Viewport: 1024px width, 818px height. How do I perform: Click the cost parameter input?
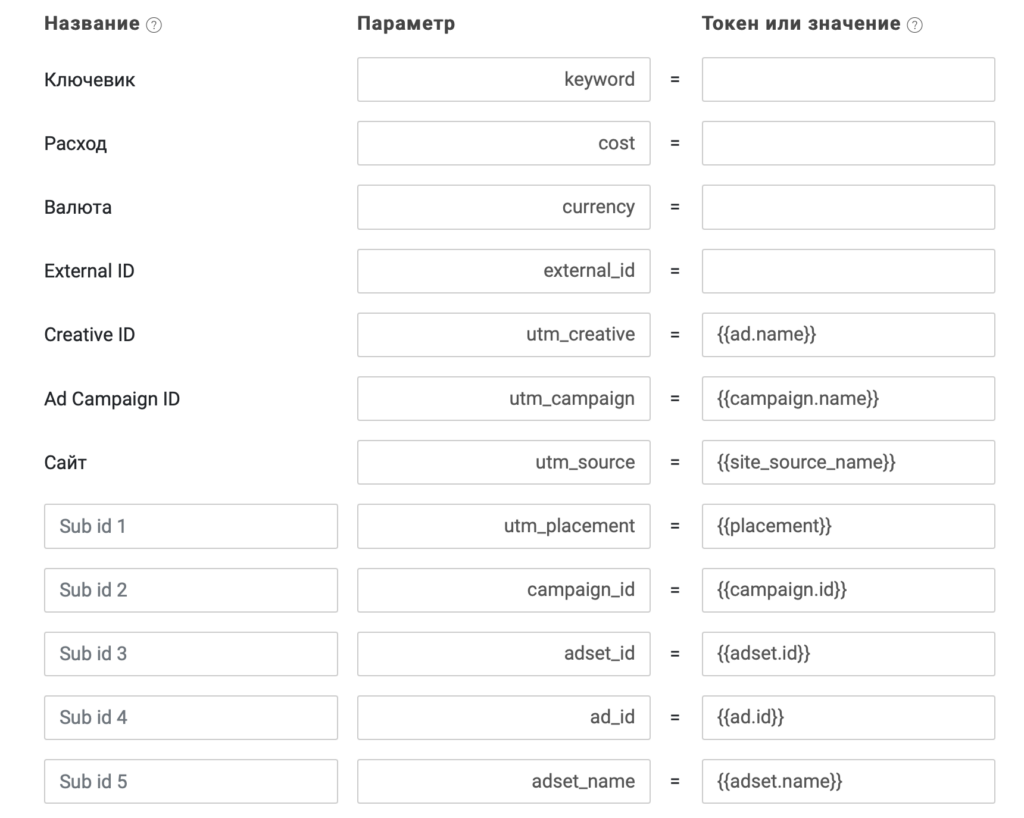pyautogui.click(x=504, y=143)
